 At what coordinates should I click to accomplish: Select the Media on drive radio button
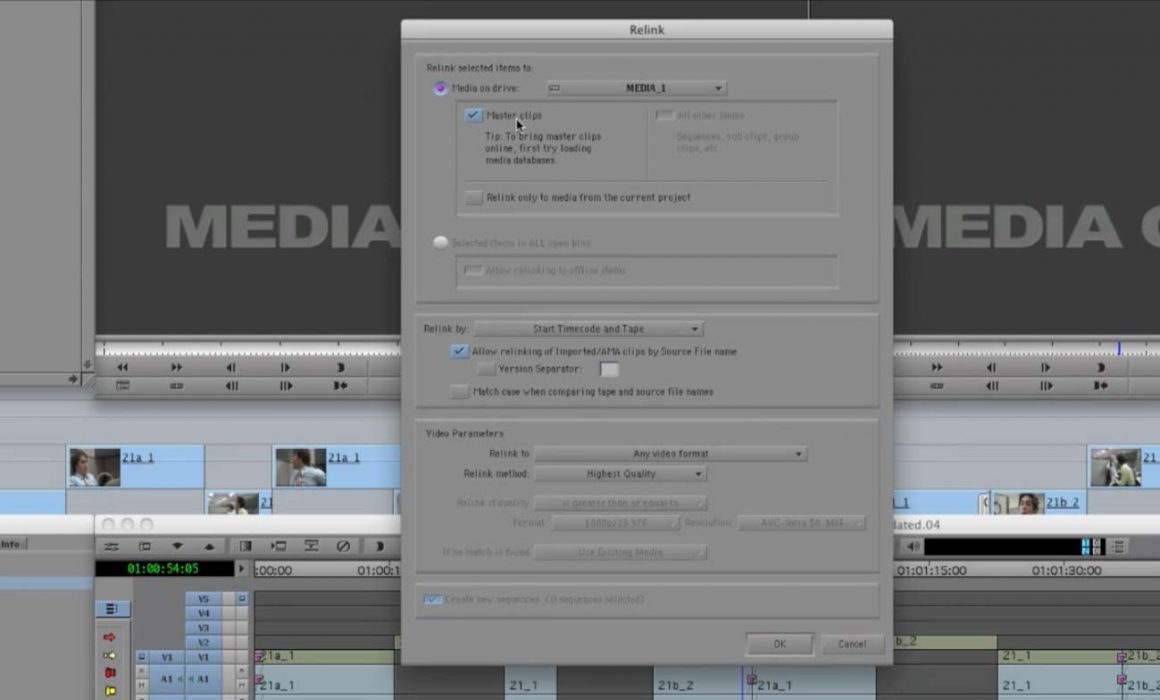click(440, 88)
